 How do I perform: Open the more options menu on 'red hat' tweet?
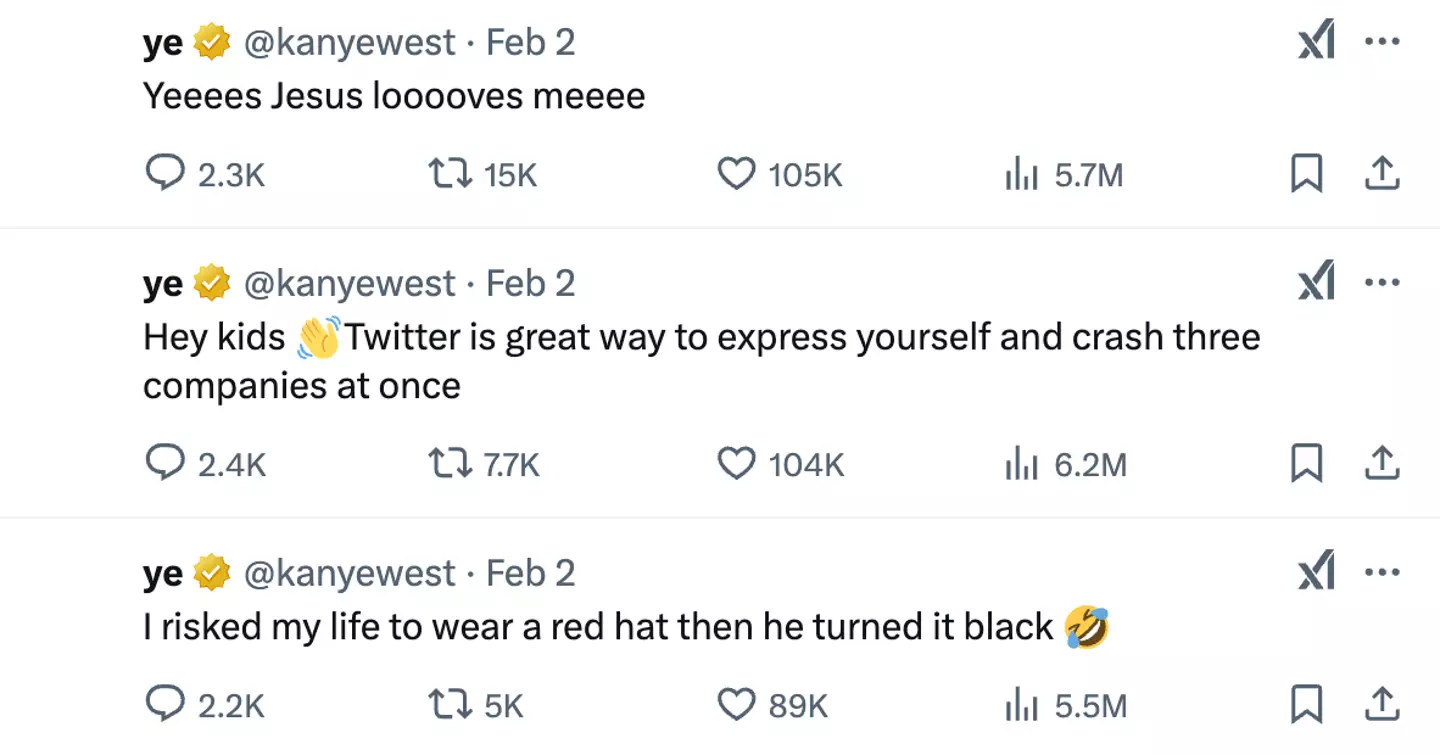tap(1383, 572)
